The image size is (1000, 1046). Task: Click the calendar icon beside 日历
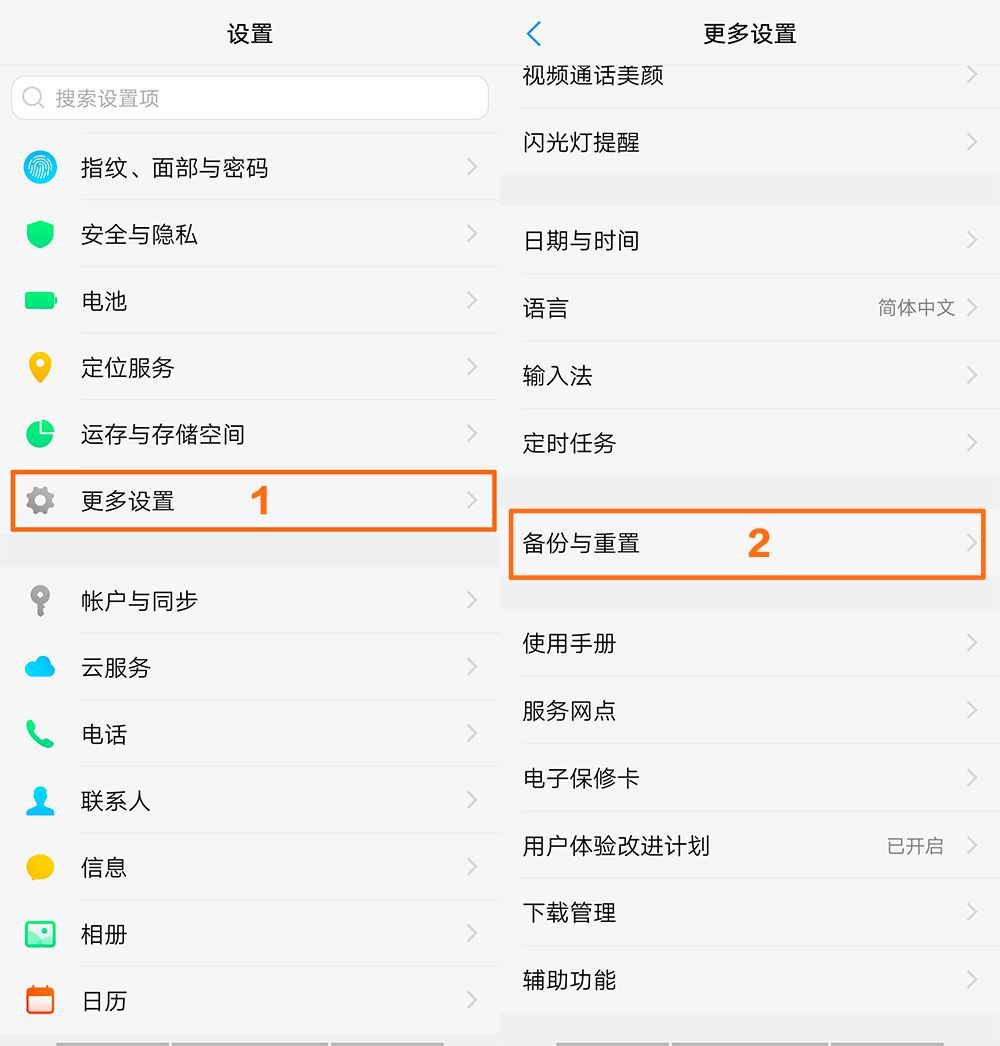(x=38, y=1000)
